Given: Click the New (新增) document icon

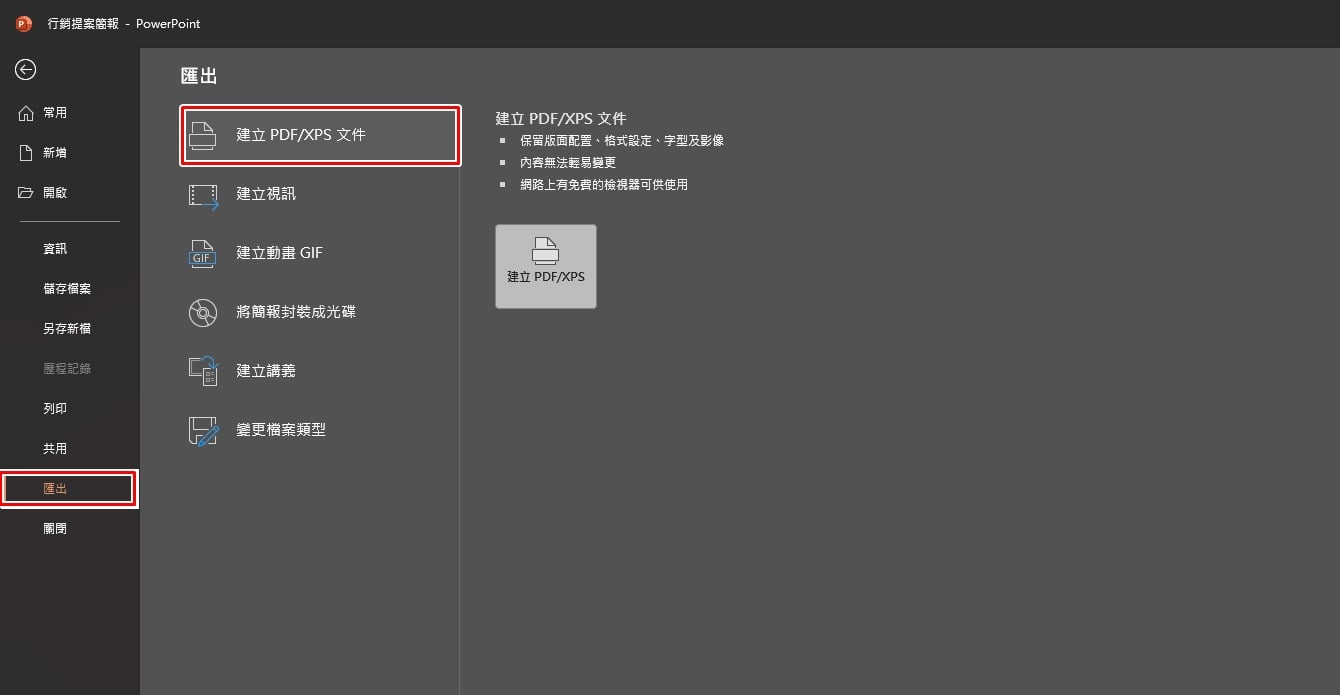Looking at the screenshot, I should click(26, 153).
